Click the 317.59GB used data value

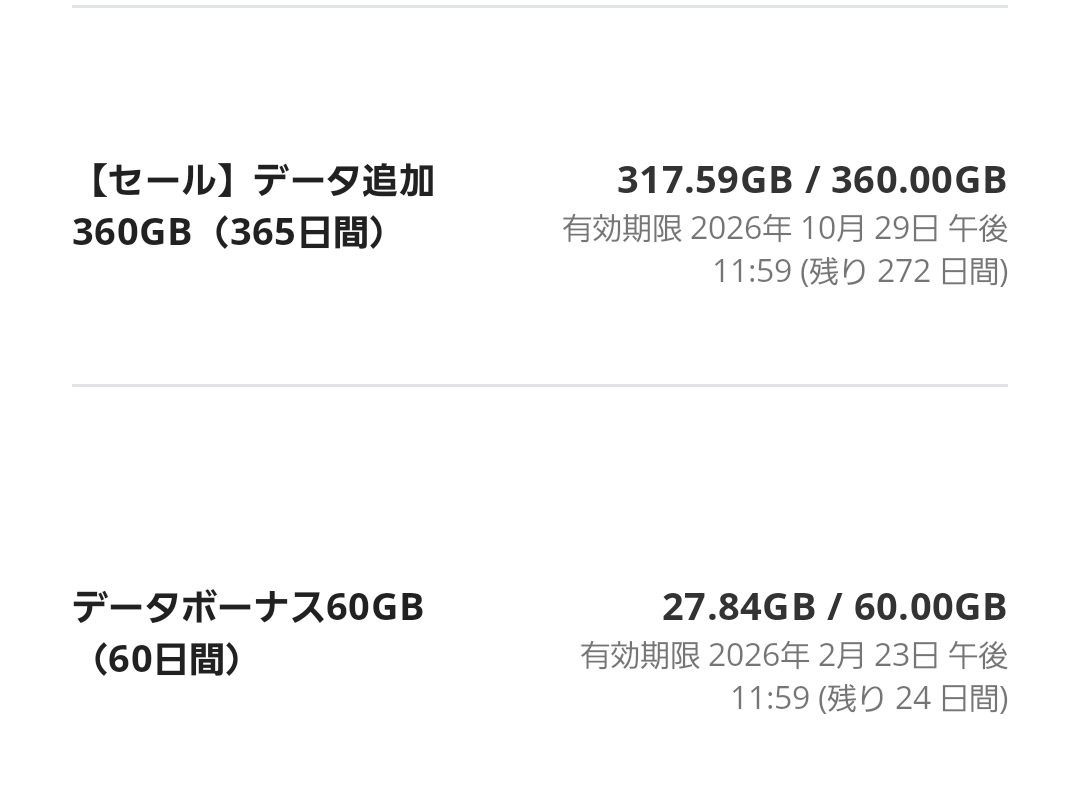coord(704,181)
